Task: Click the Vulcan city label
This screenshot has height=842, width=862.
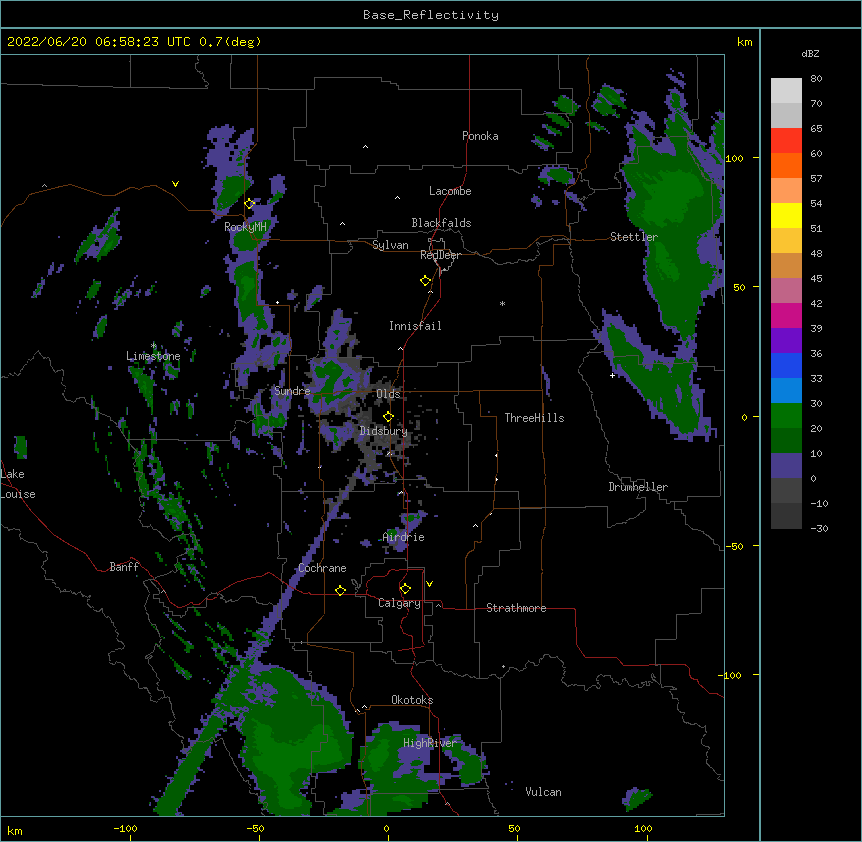Action: 543,792
